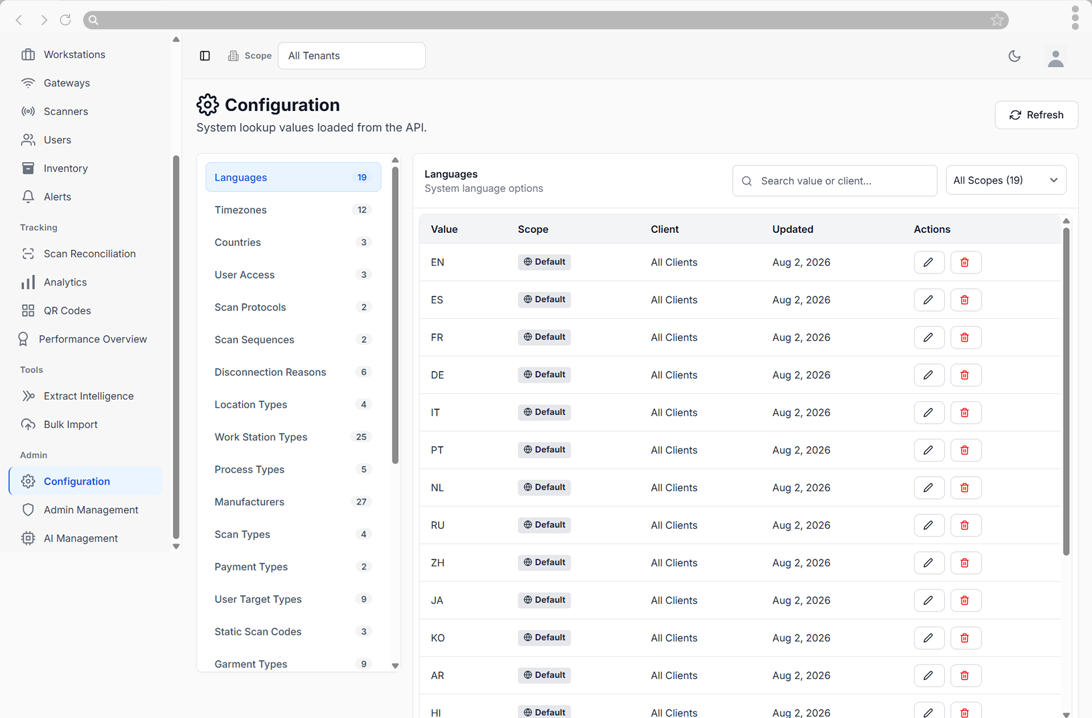The height and width of the screenshot is (718, 1092).
Task: Bookmark page with star icon
Action: tap(997, 20)
